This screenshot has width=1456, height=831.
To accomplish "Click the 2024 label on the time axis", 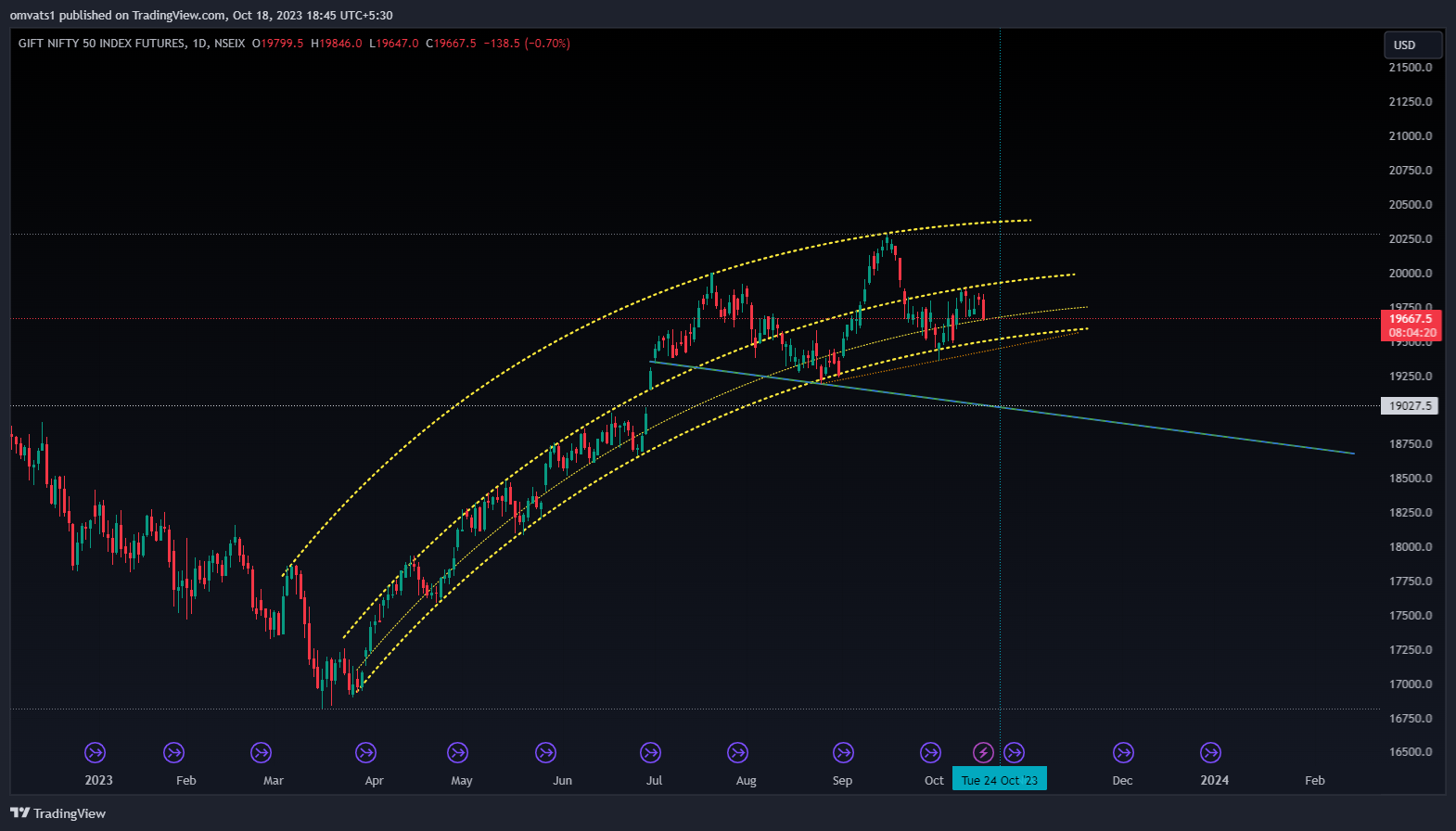I will (x=1215, y=780).
